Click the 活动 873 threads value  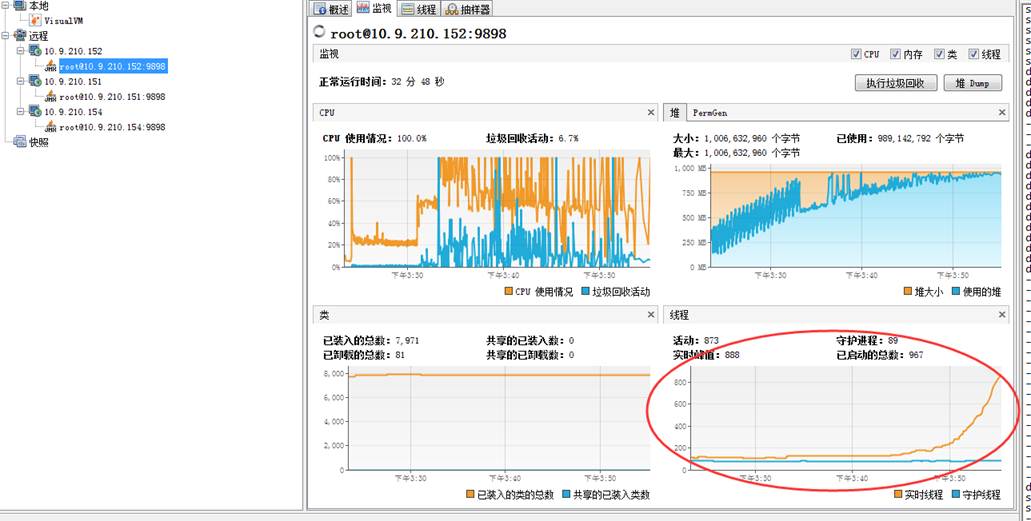click(x=711, y=341)
